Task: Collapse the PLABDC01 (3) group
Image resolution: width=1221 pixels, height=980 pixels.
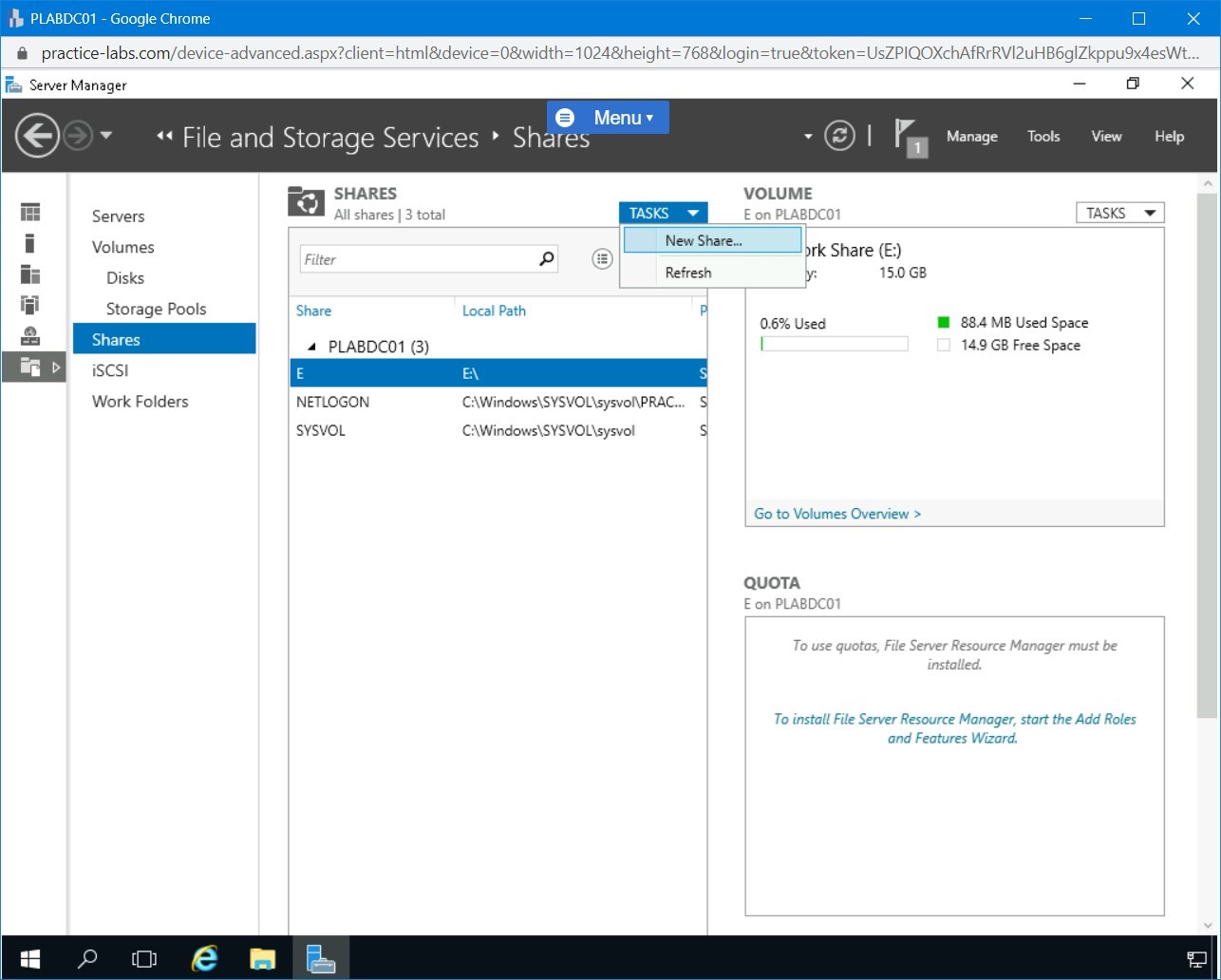Action: [x=312, y=347]
